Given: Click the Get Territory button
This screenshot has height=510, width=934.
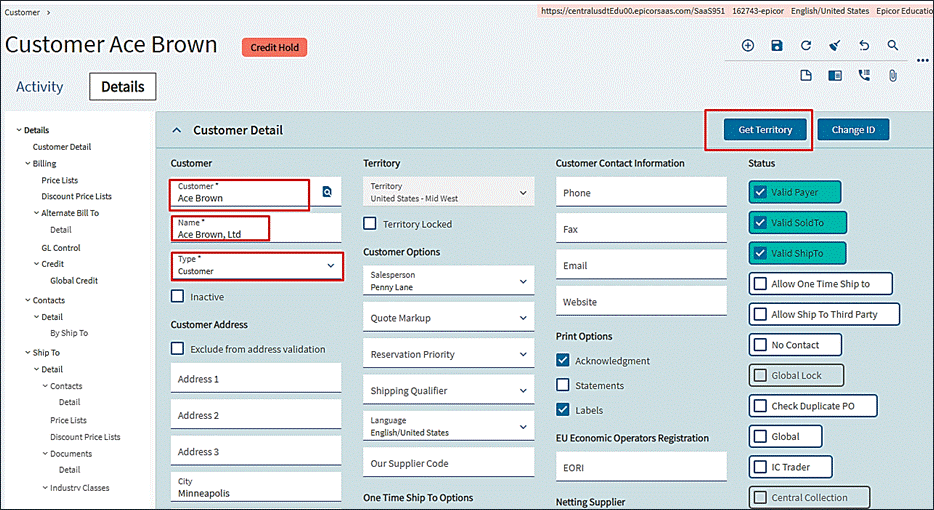Looking at the screenshot, I should point(765,129).
